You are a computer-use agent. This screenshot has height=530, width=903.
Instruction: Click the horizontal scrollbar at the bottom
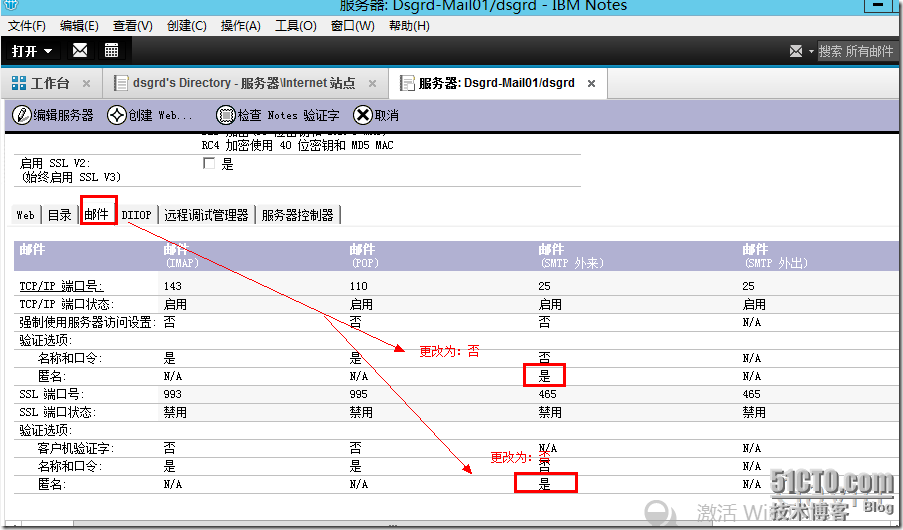click(x=394, y=525)
